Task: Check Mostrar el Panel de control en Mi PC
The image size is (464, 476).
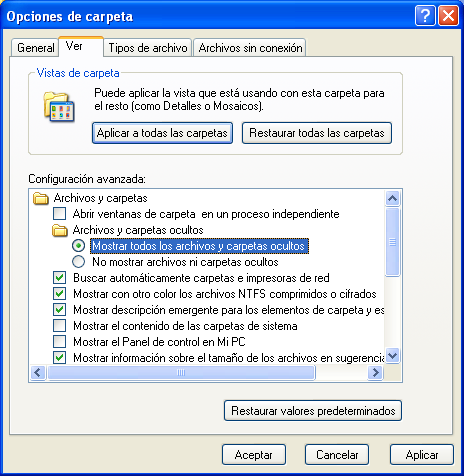Action: coord(60,342)
